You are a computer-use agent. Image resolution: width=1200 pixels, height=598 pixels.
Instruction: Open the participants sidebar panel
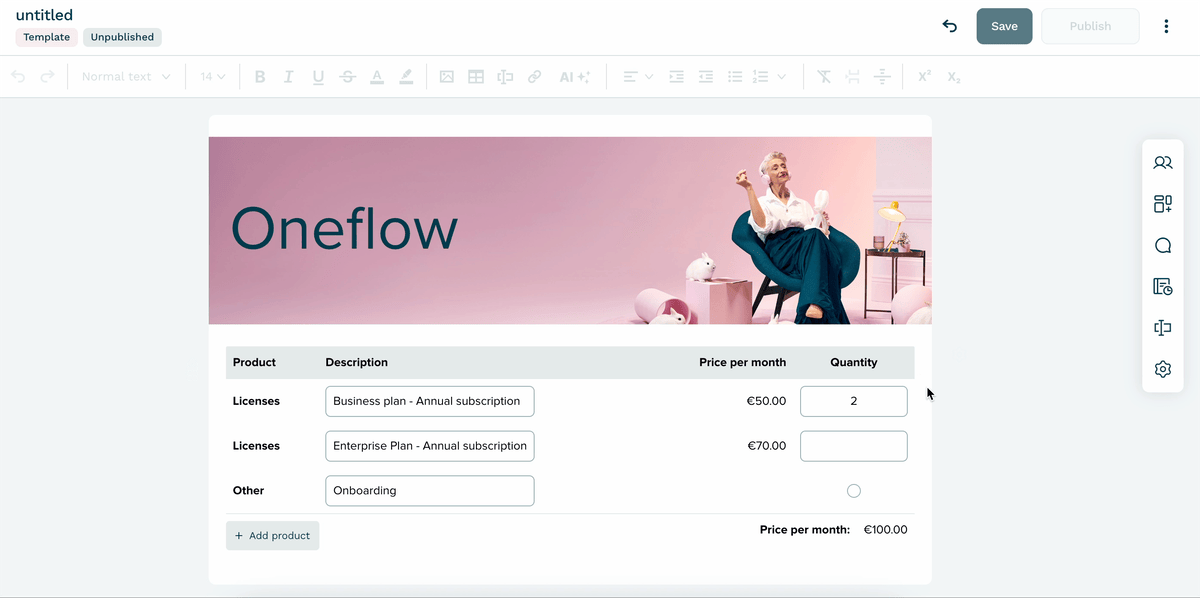point(1163,162)
